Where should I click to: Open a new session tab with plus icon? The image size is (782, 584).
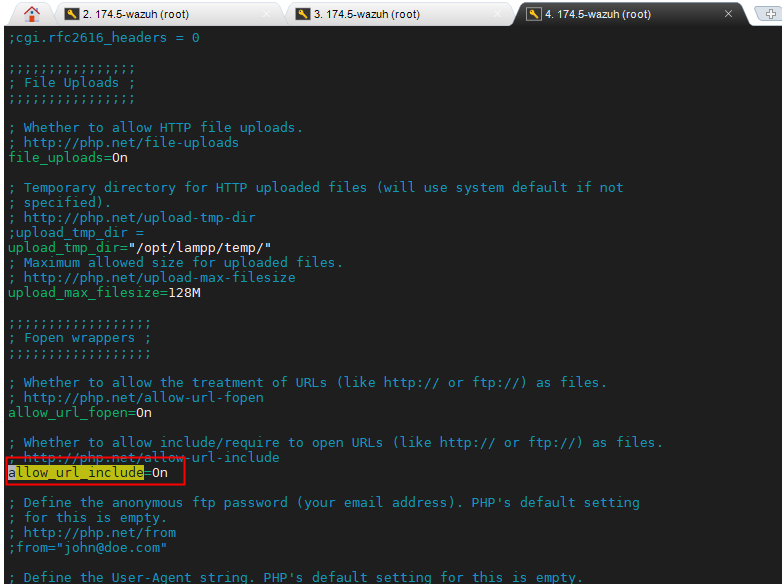(770, 14)
